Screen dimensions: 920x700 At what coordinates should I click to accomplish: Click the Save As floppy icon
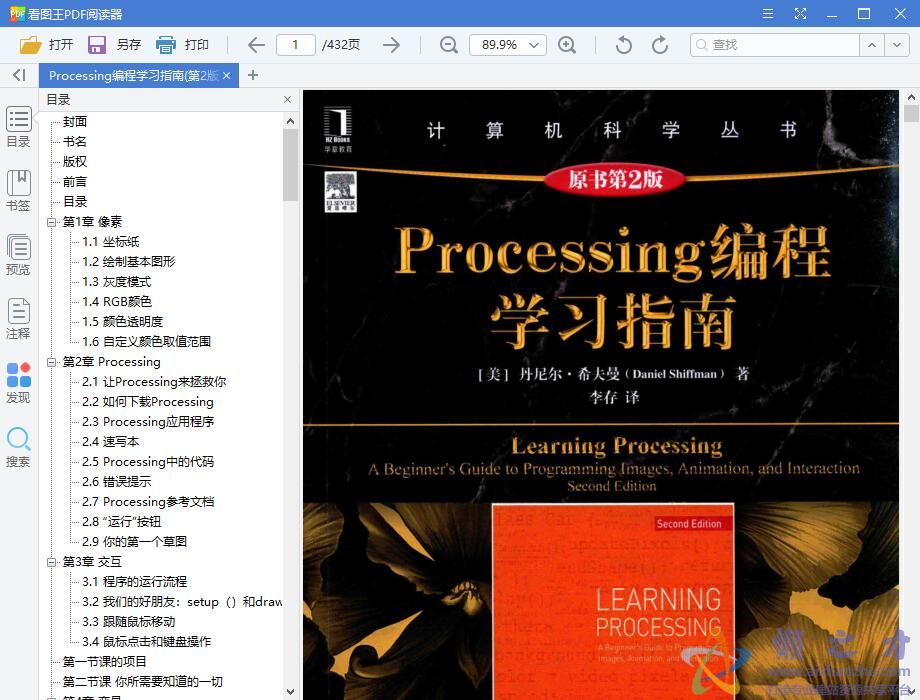tap(97, 45)
